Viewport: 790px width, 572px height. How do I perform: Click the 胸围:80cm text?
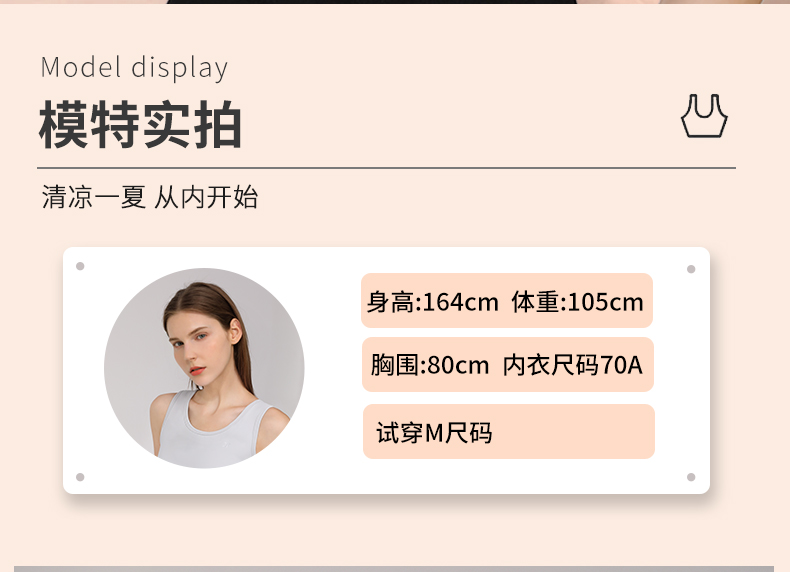(x=430, y=365)
